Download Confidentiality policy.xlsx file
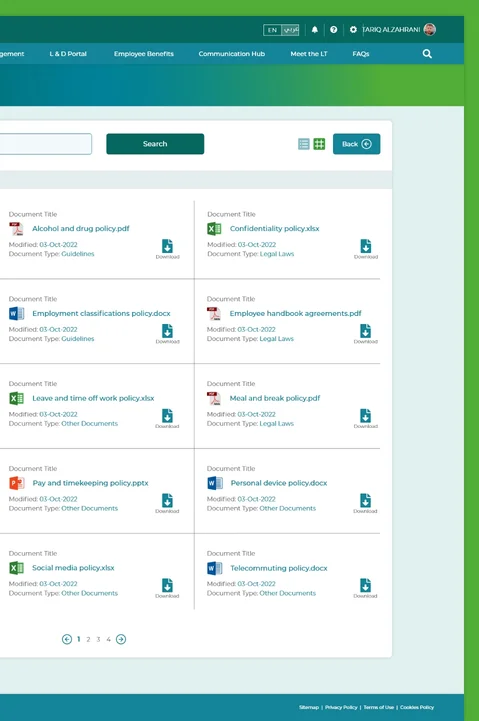479x721 pixels. tap(366, 249)
